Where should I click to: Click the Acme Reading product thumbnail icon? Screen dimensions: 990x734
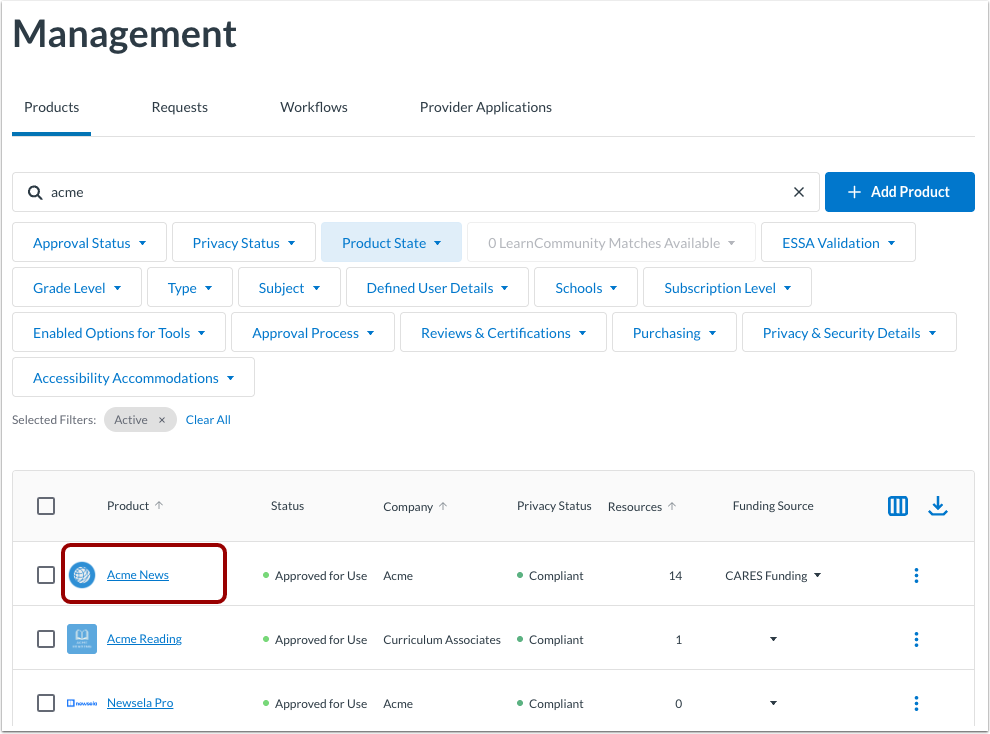81,639
